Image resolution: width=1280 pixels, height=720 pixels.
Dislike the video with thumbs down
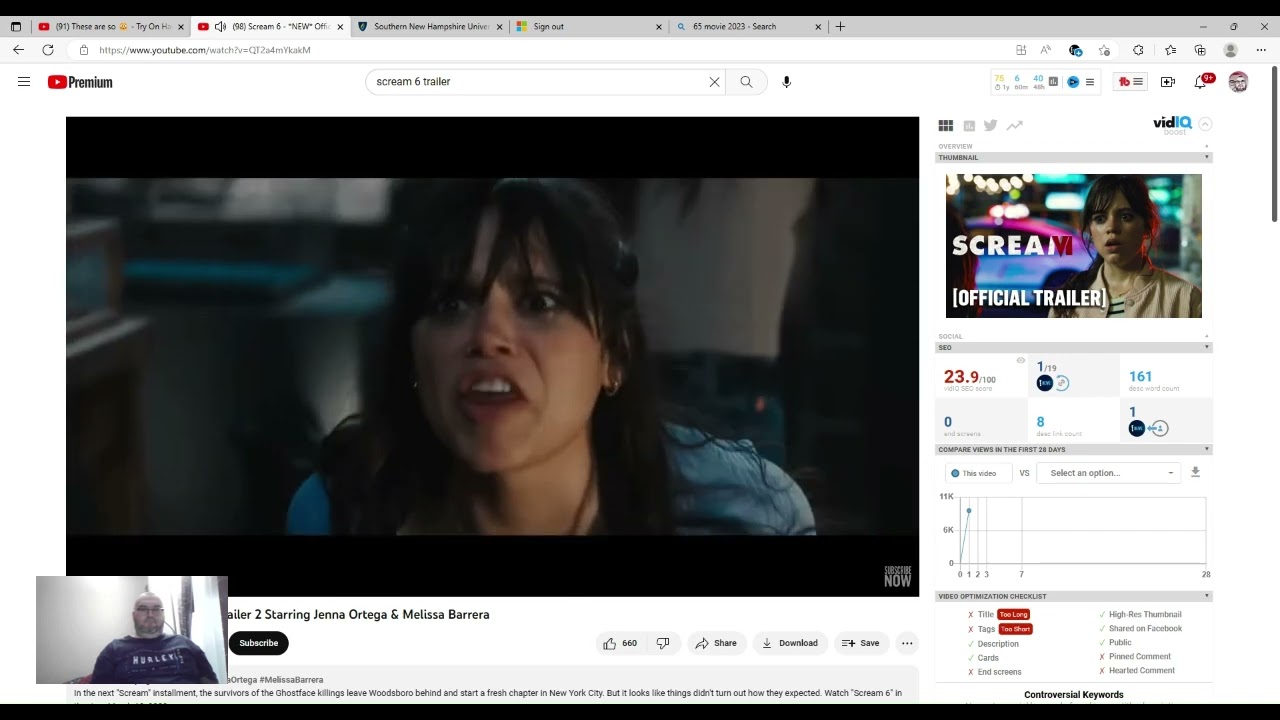662,643
